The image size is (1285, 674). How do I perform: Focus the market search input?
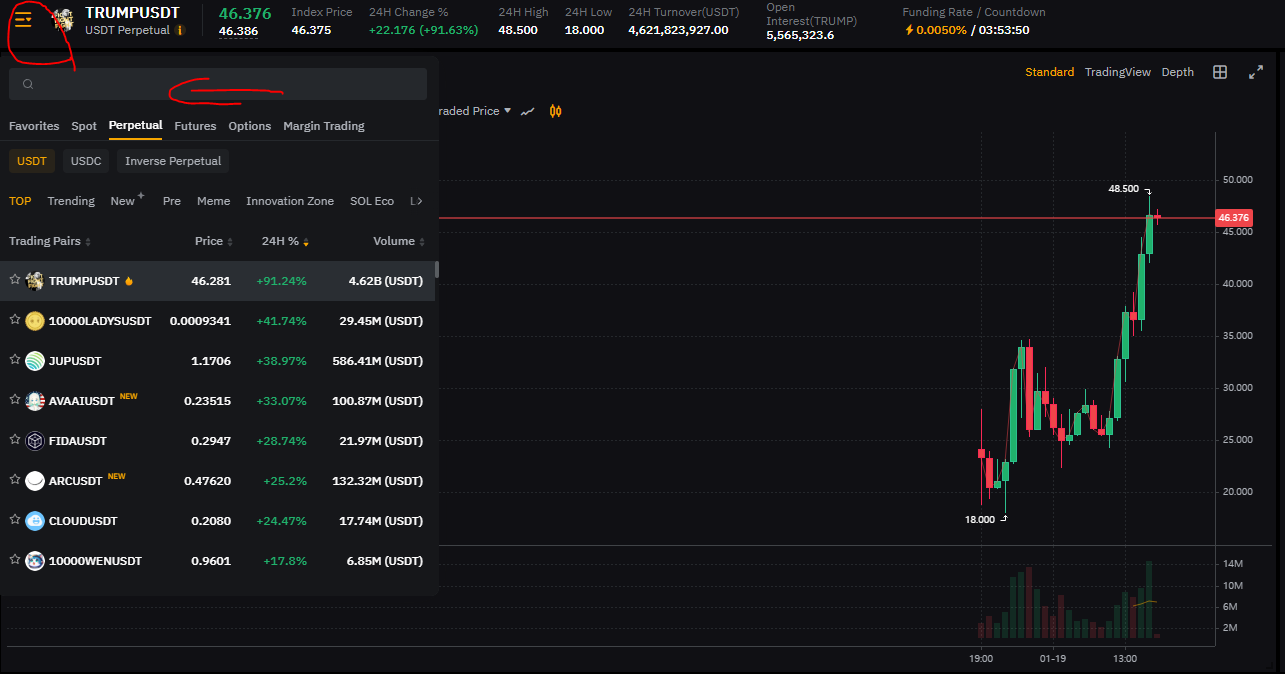coord(218,84)
